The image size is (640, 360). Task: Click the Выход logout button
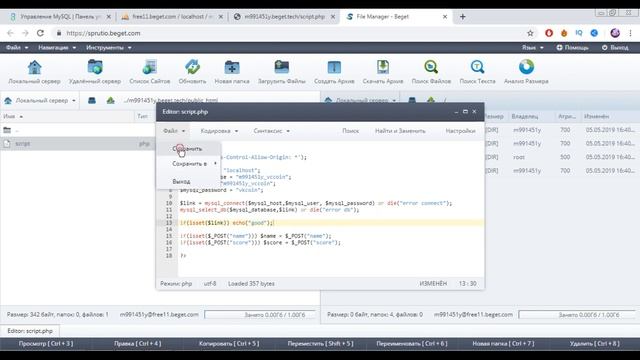pos(615,48)
